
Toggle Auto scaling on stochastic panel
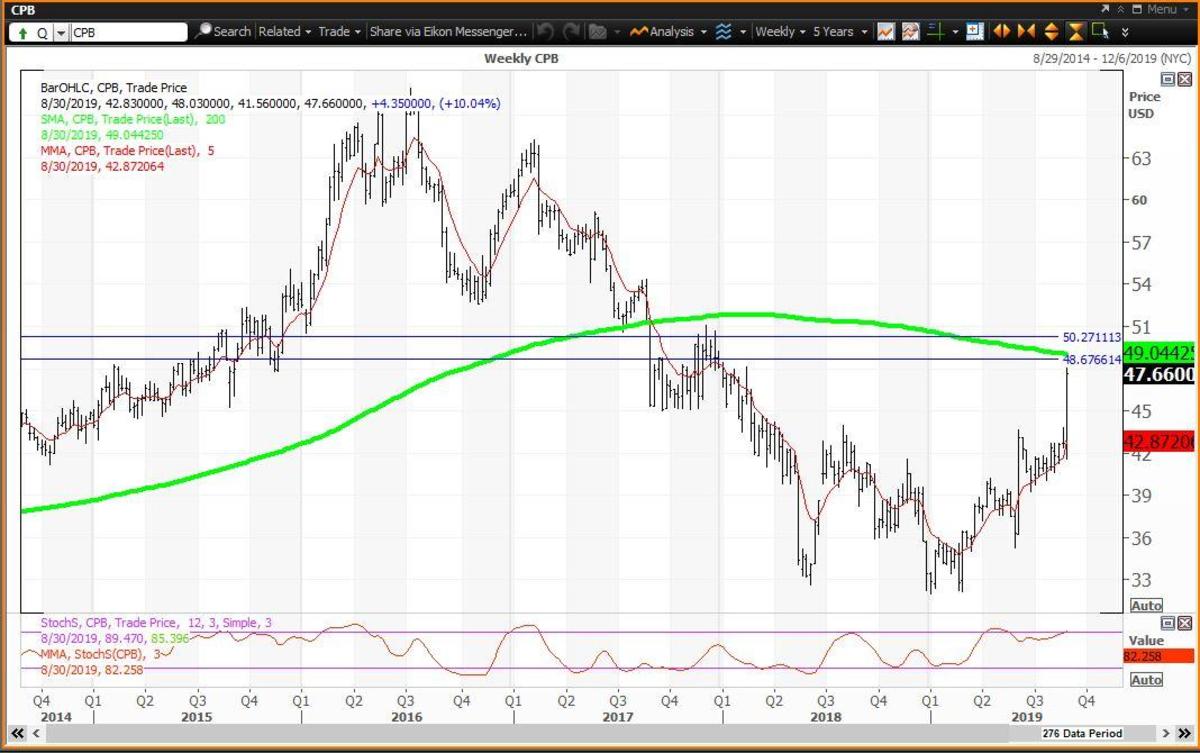coord(1146,680)
